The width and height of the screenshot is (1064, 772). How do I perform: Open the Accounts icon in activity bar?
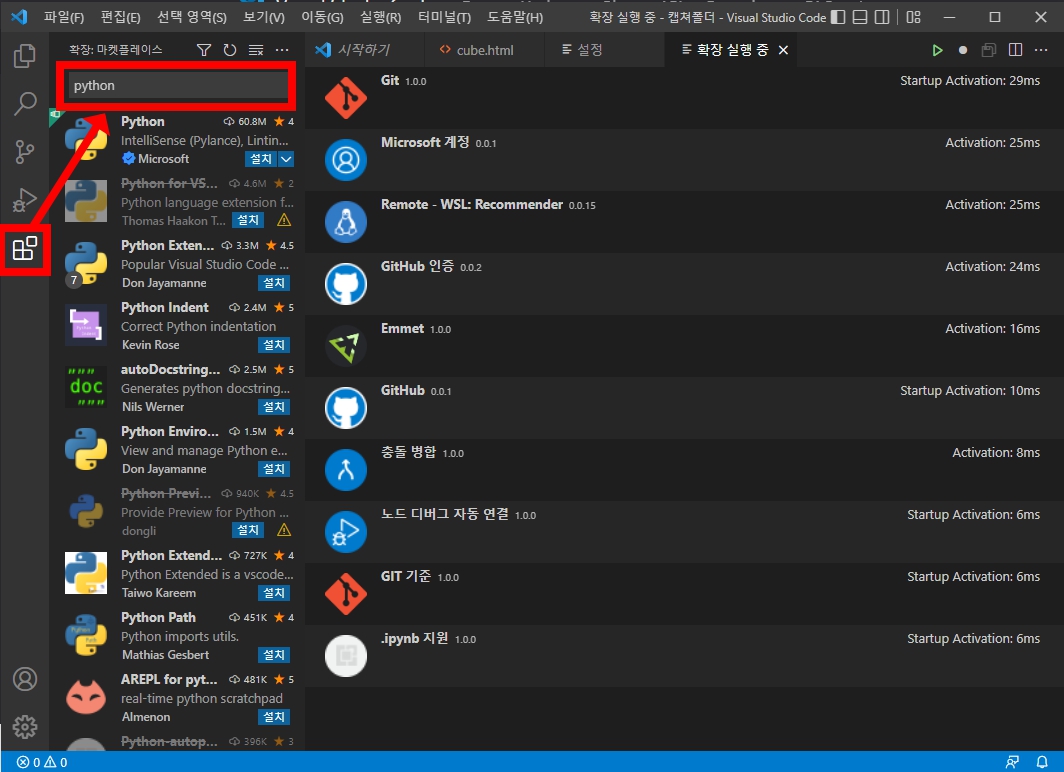[25, 679]
